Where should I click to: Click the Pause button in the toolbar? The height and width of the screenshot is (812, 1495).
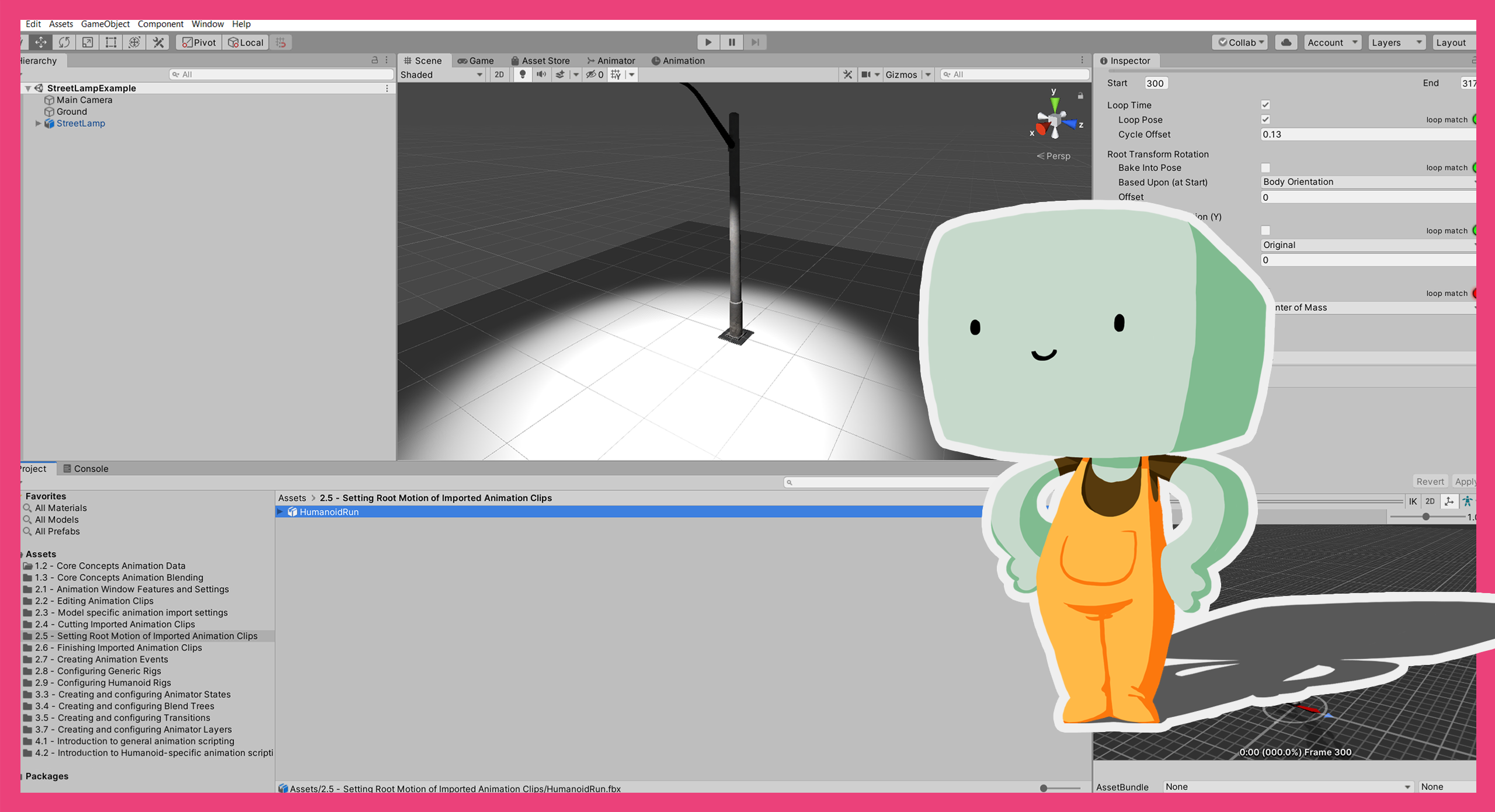pos(731,42)
